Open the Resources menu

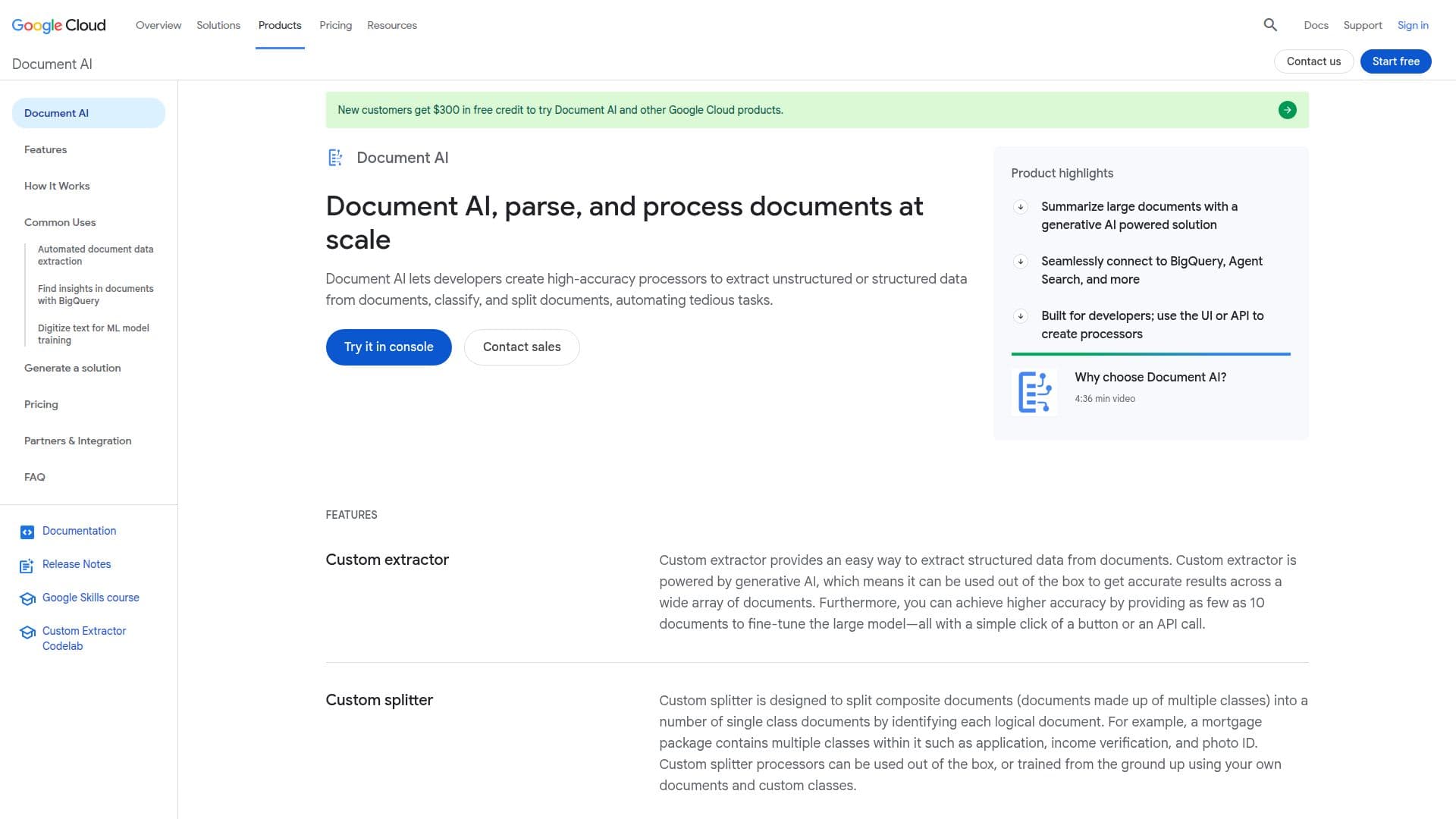pos(392,25)
